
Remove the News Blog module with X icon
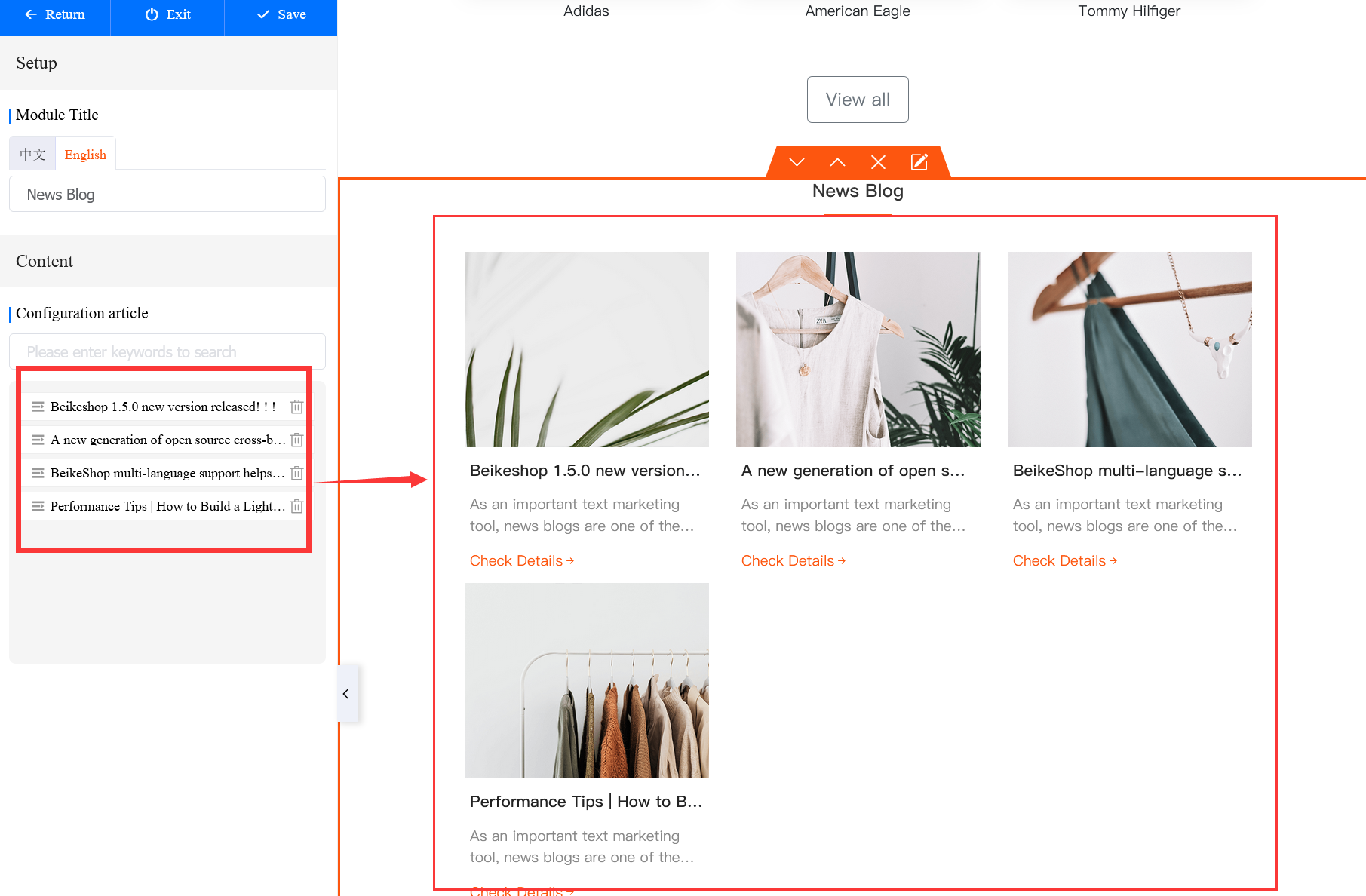878,162
